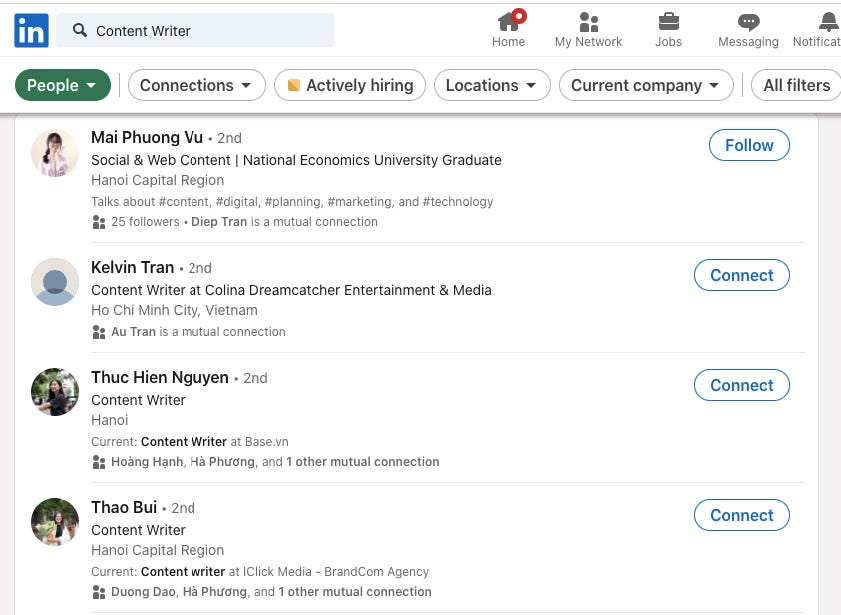Open the Diep Tran mutual connection link
The image size is (841, 615).
[x=219, y=222]
